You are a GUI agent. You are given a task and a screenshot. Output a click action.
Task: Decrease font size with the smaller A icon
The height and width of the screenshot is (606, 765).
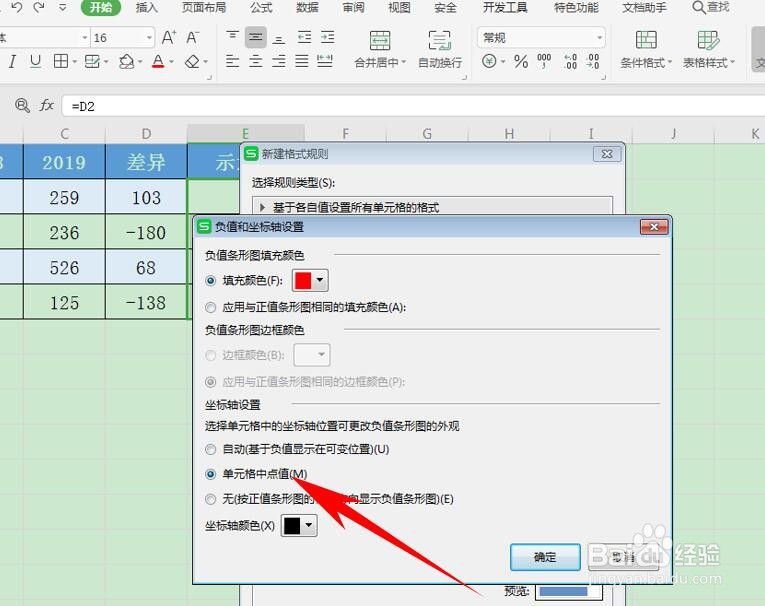pyautogui.click(x=193, y=38)
